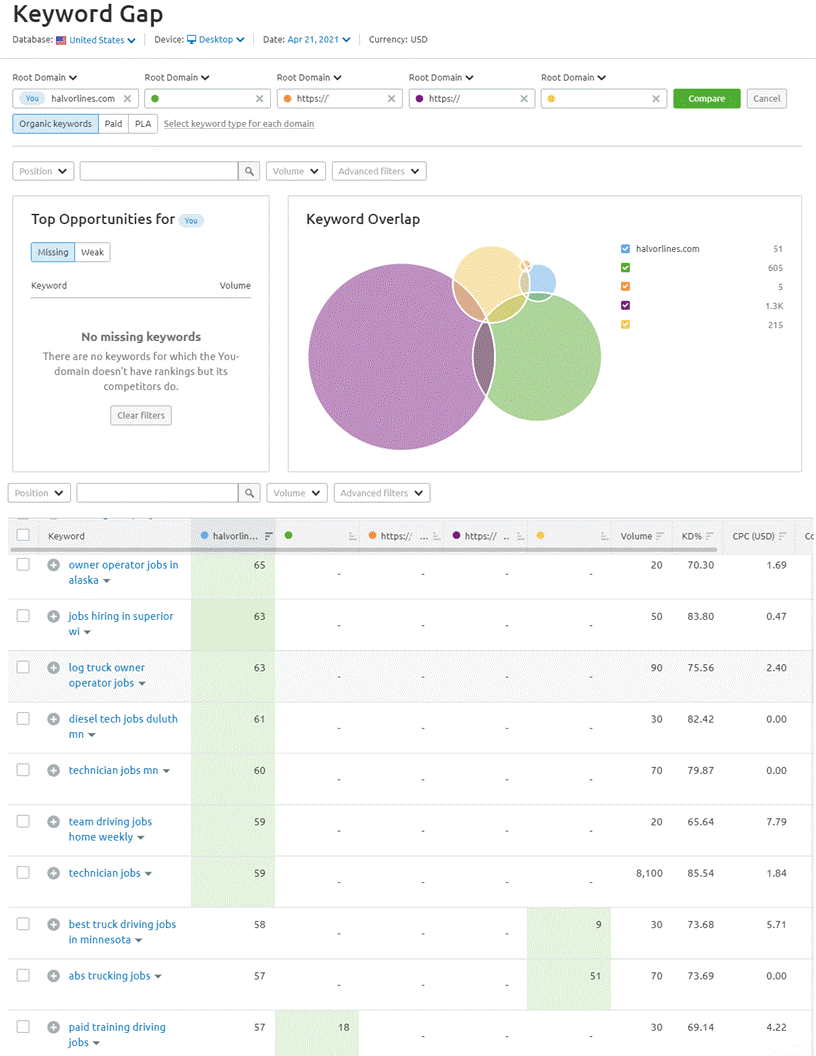Toggle halvorlines.com checkbox in Keyword Overlap legend

coord(626,249)
